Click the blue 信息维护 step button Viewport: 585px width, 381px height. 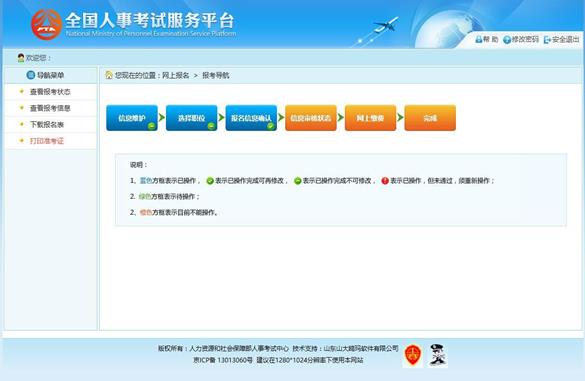pos(132,118)
